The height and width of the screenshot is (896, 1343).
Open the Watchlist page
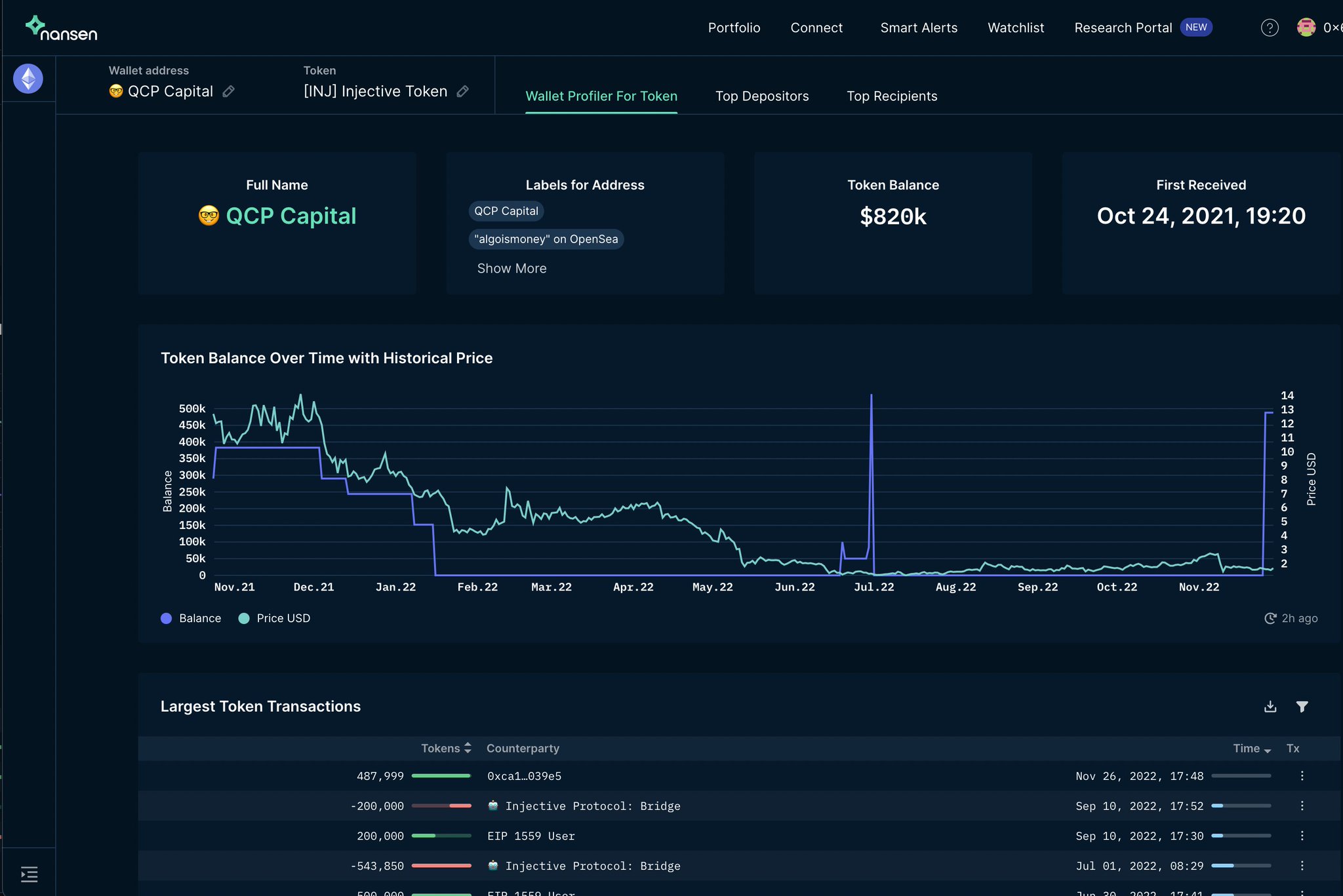point(1016,28)
